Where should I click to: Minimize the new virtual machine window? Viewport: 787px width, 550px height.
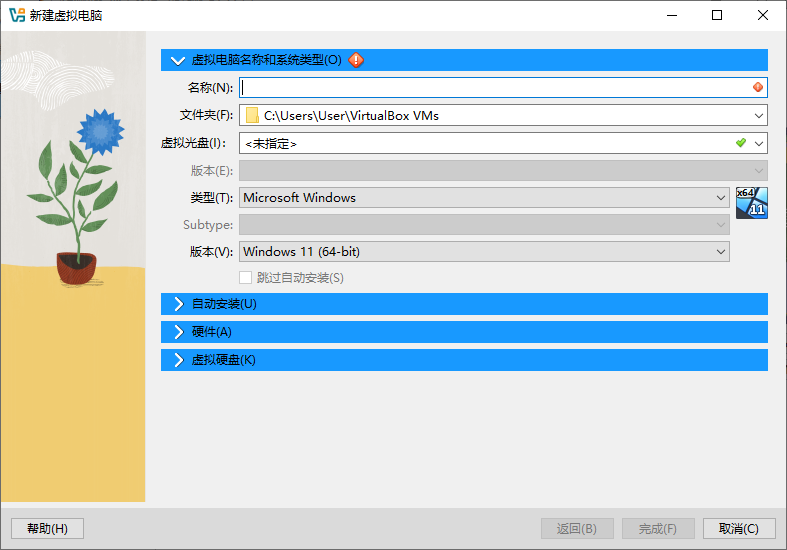[672, 15]
